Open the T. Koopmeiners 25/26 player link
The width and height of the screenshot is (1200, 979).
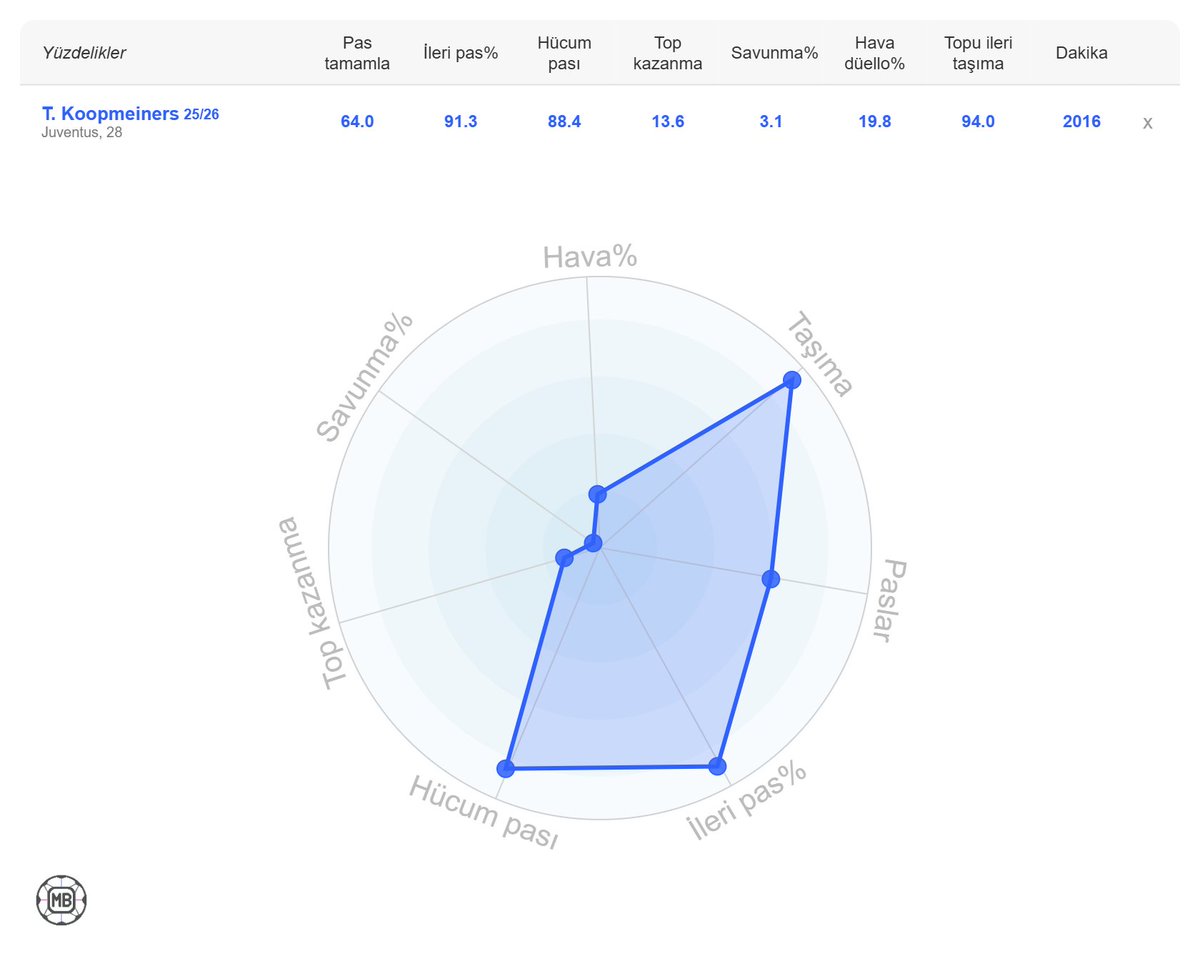131,114
